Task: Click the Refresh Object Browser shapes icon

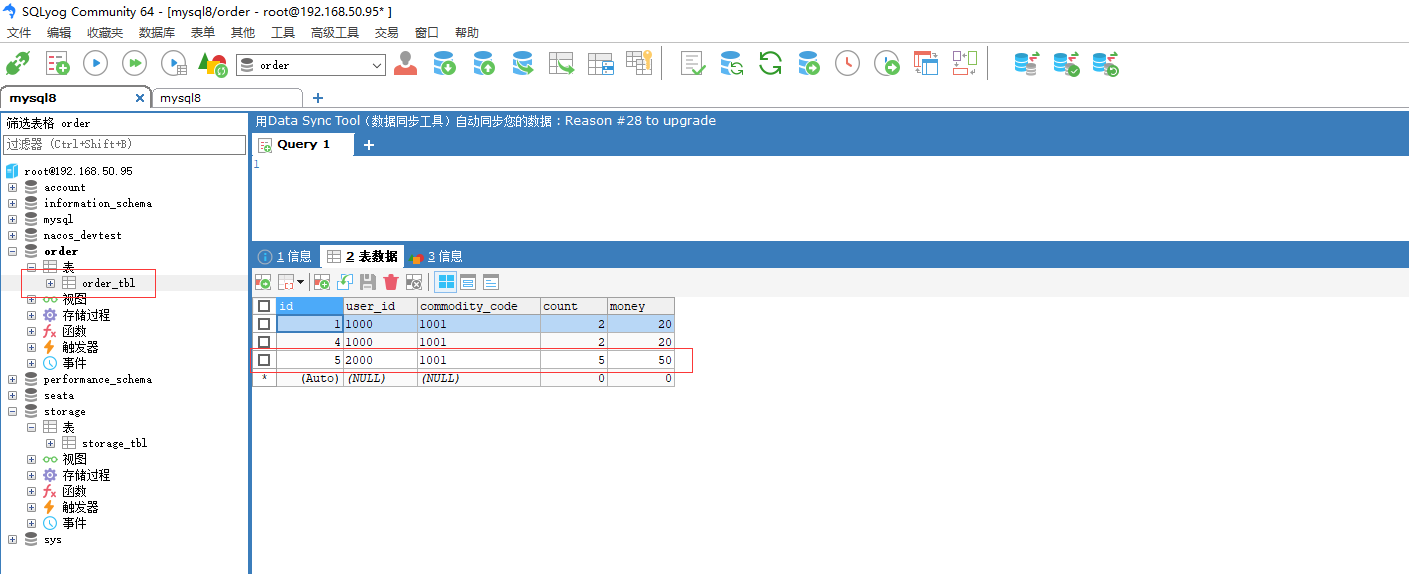Action: click(x=213, y=64)
